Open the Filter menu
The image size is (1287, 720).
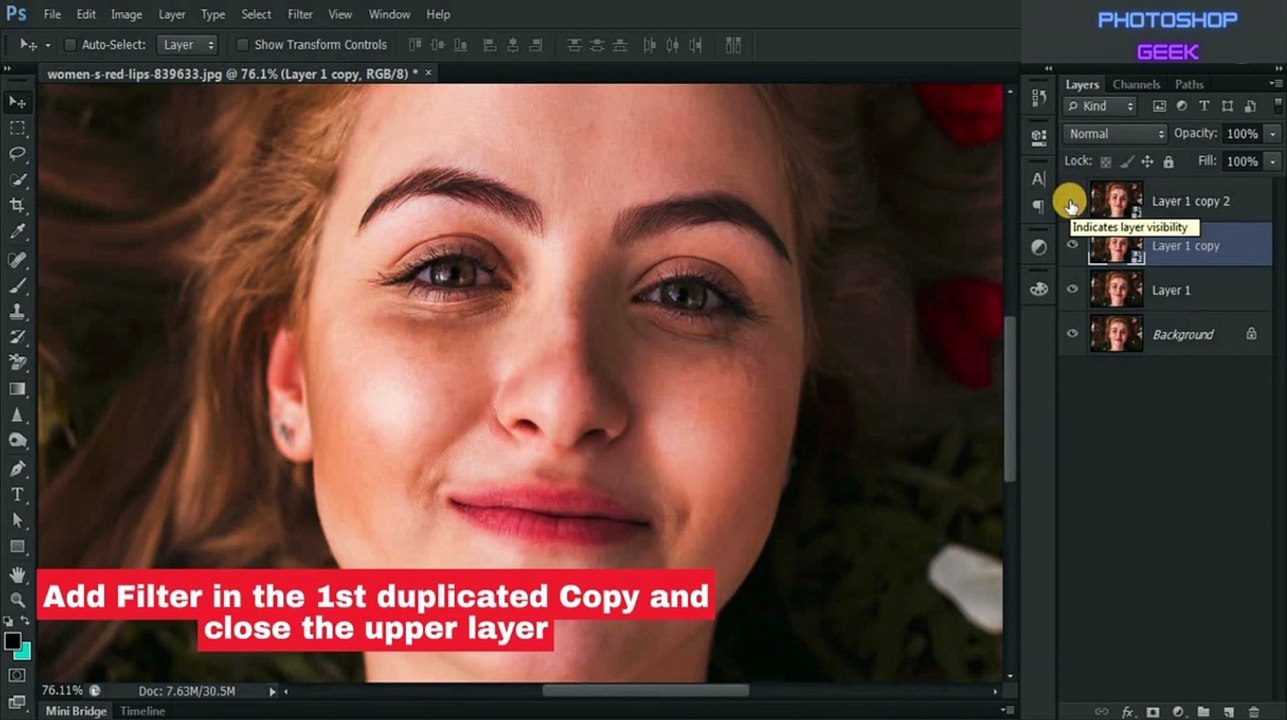300,15
